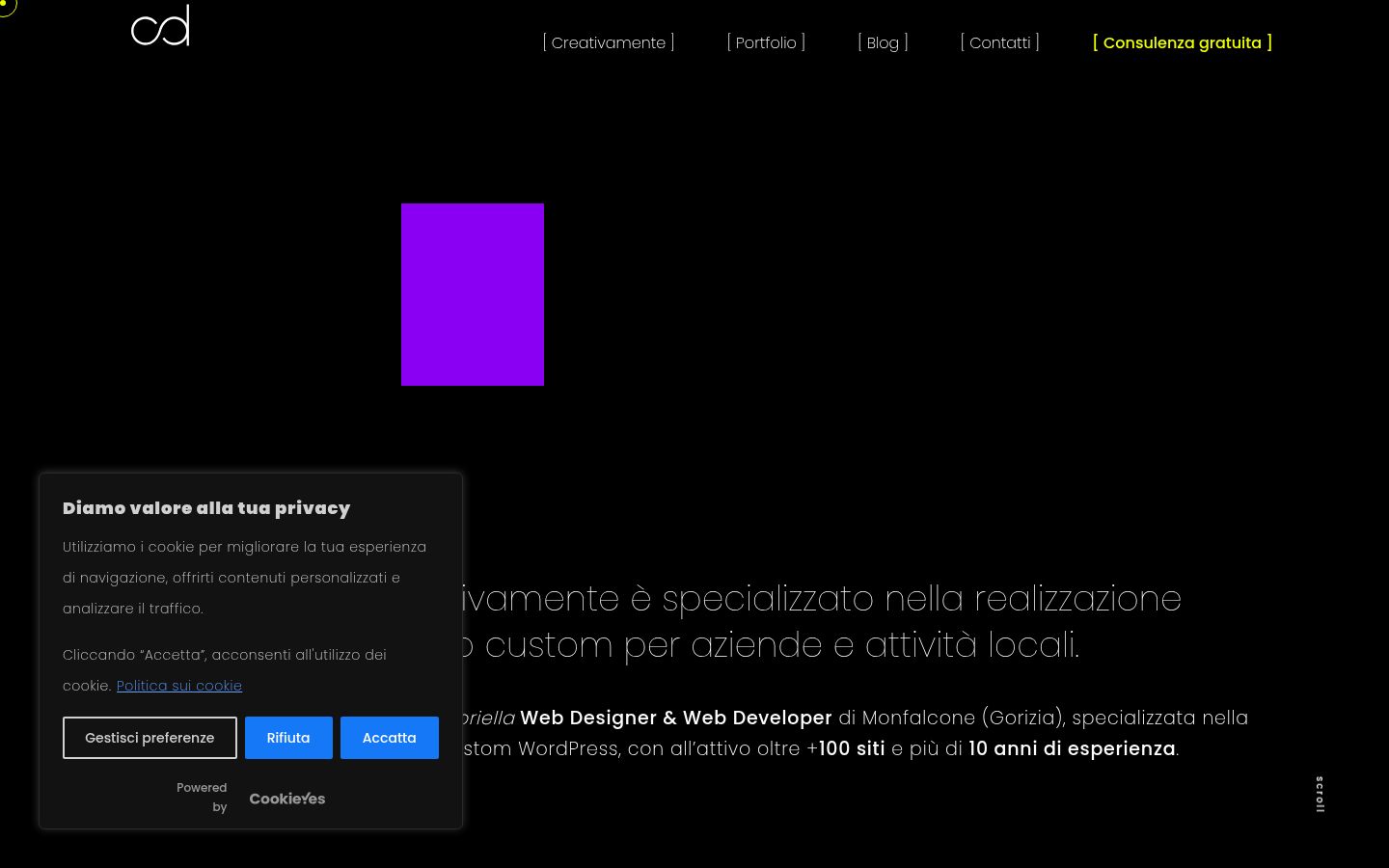Click the CookieYes logo
This screenshot has height=868, width=1389.
point(287,799)
